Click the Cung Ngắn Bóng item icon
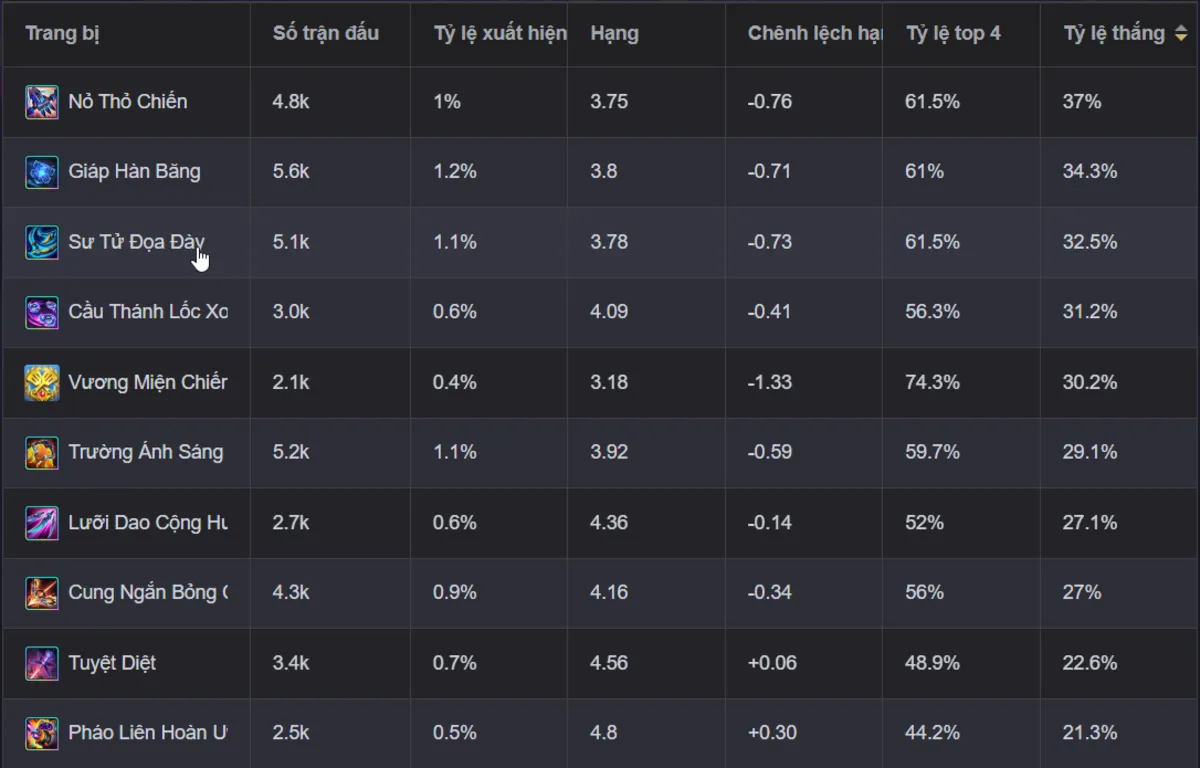This screenshot has width=1200, height=768. pos(42,592)
